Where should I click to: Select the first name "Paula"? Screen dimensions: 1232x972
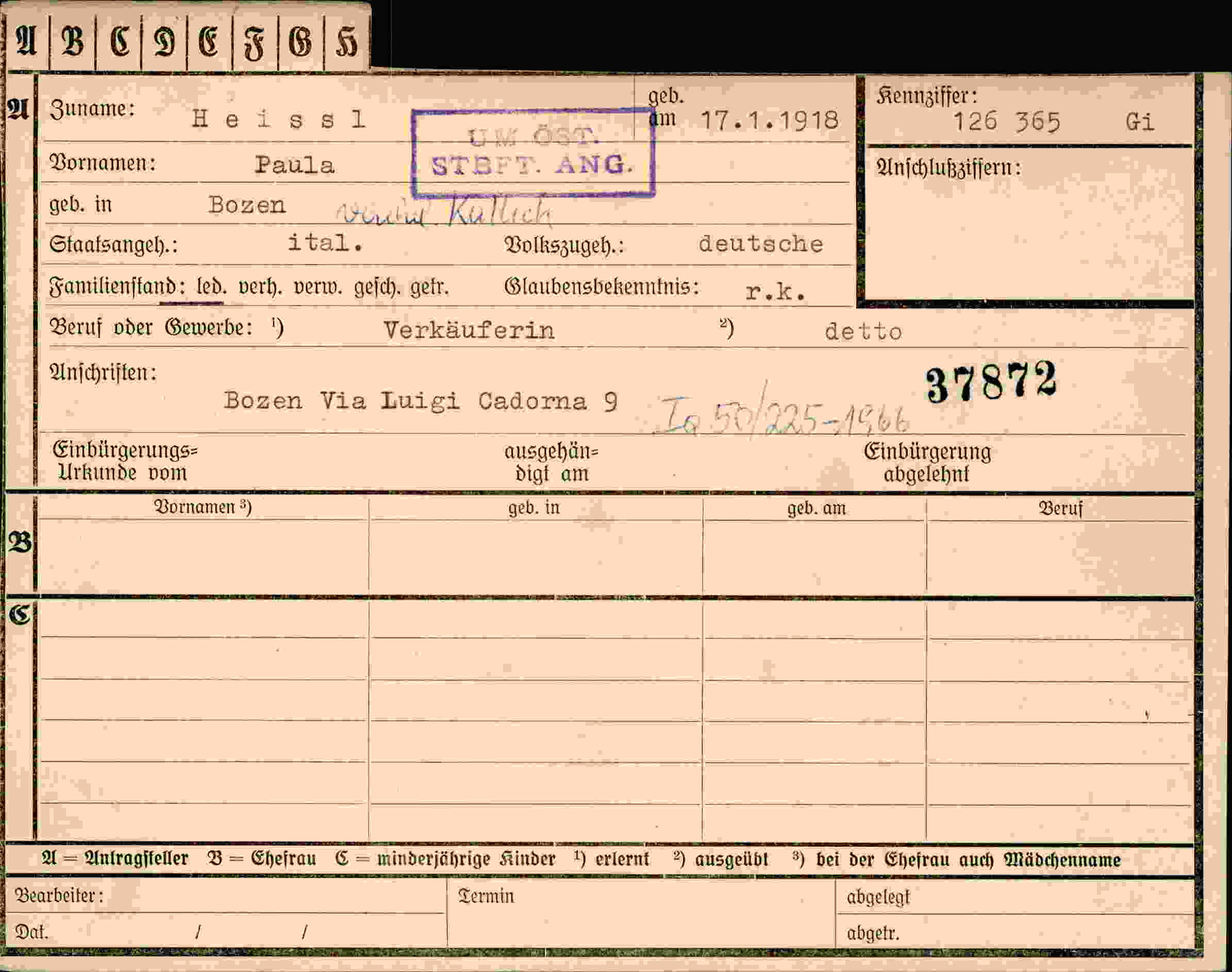click(x=295, y=165)
